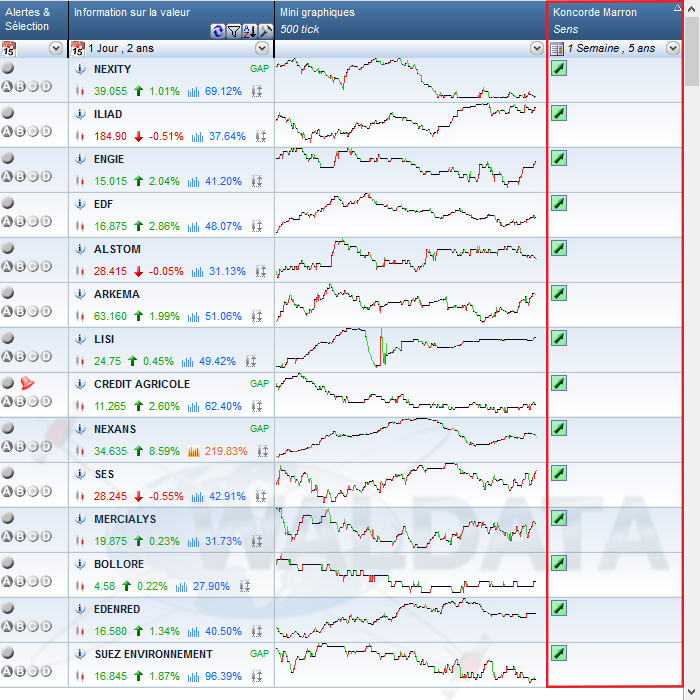700x700 pixels.
Task: Open CREDIT AGRICOLE stock name
Action: pos(142,384)
